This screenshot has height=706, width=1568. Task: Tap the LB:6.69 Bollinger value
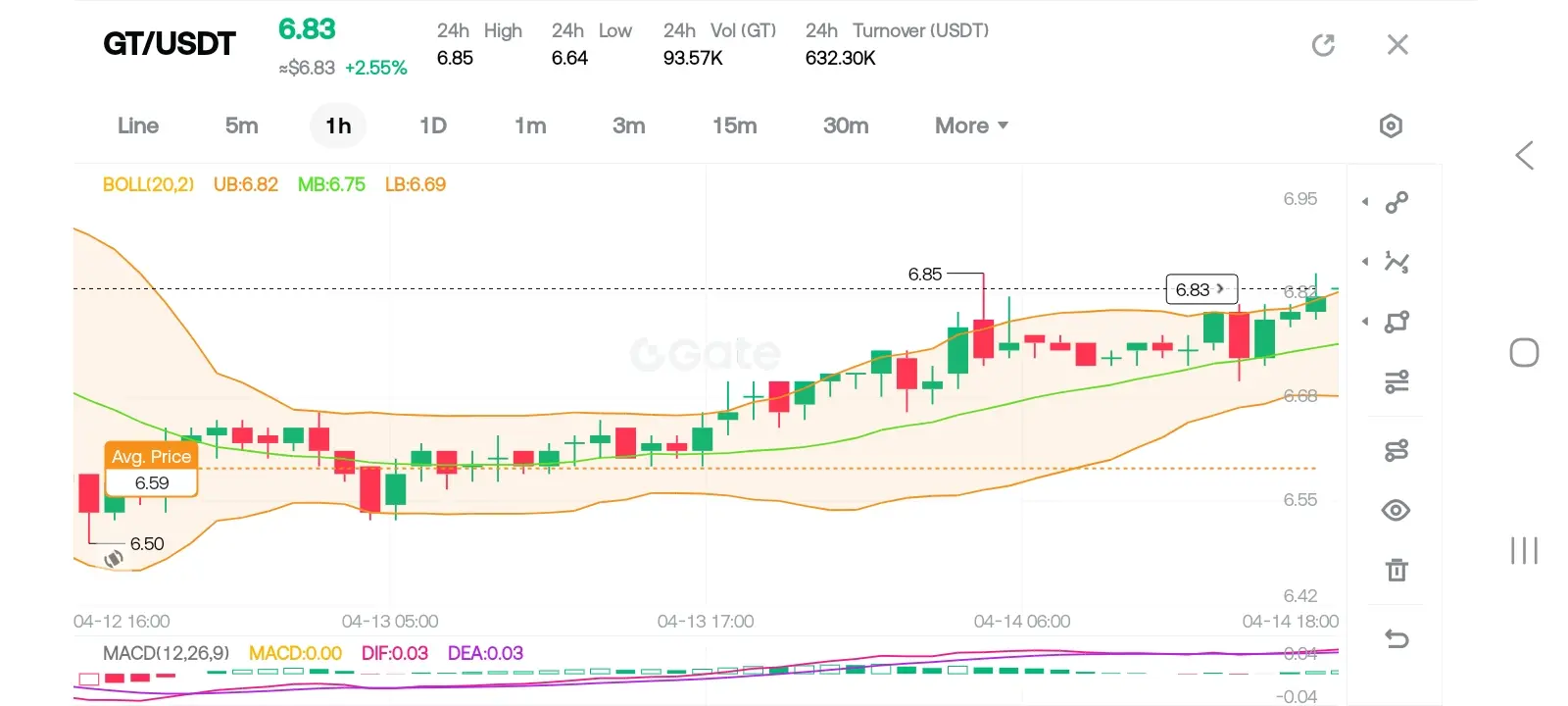point(416,184)
